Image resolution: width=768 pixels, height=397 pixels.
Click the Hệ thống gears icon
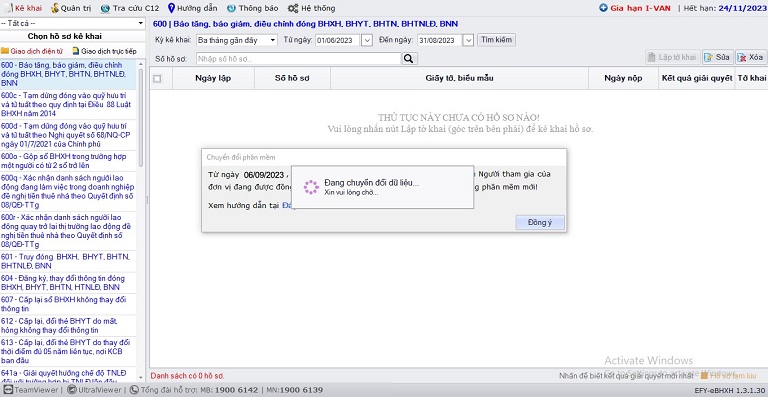point(293,8)
